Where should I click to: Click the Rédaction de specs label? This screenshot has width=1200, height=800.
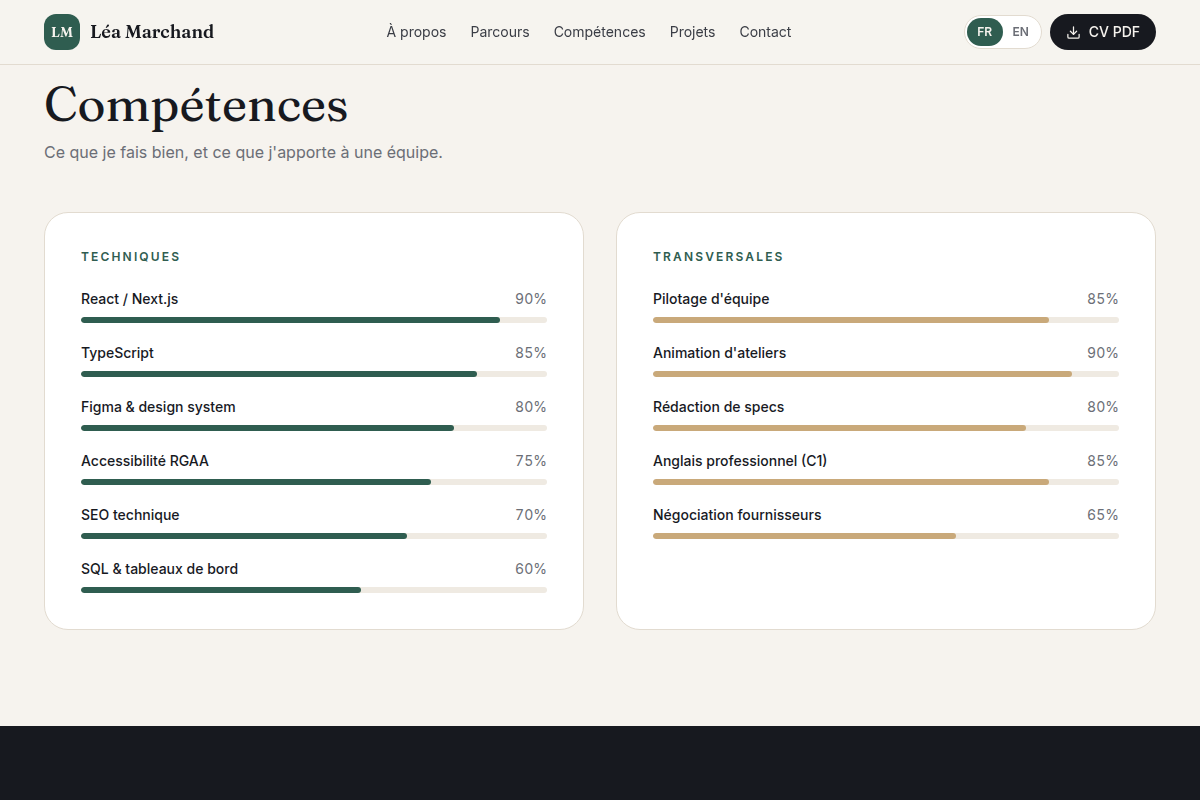[x=718, y=407]
